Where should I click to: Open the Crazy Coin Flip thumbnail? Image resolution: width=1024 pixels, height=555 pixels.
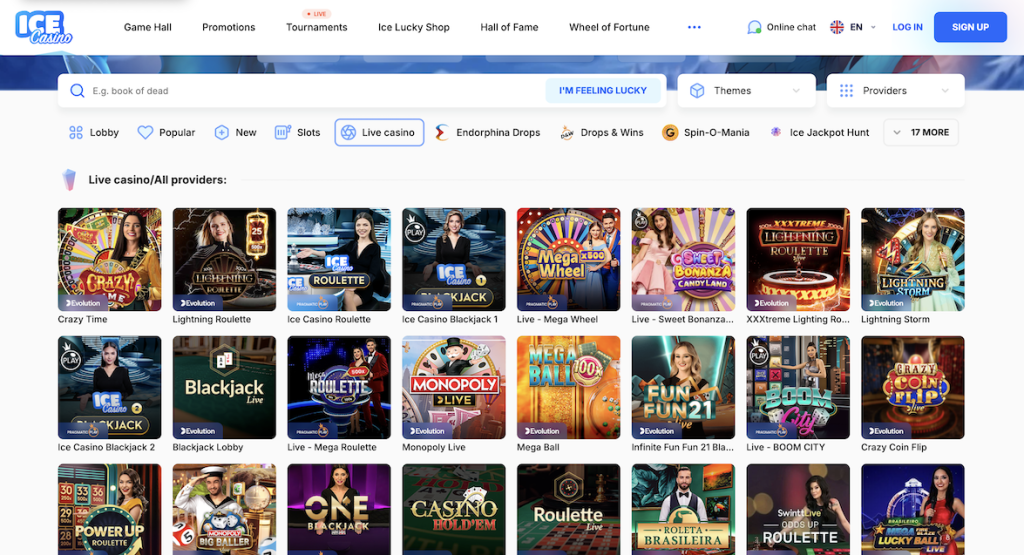point(913,387)
